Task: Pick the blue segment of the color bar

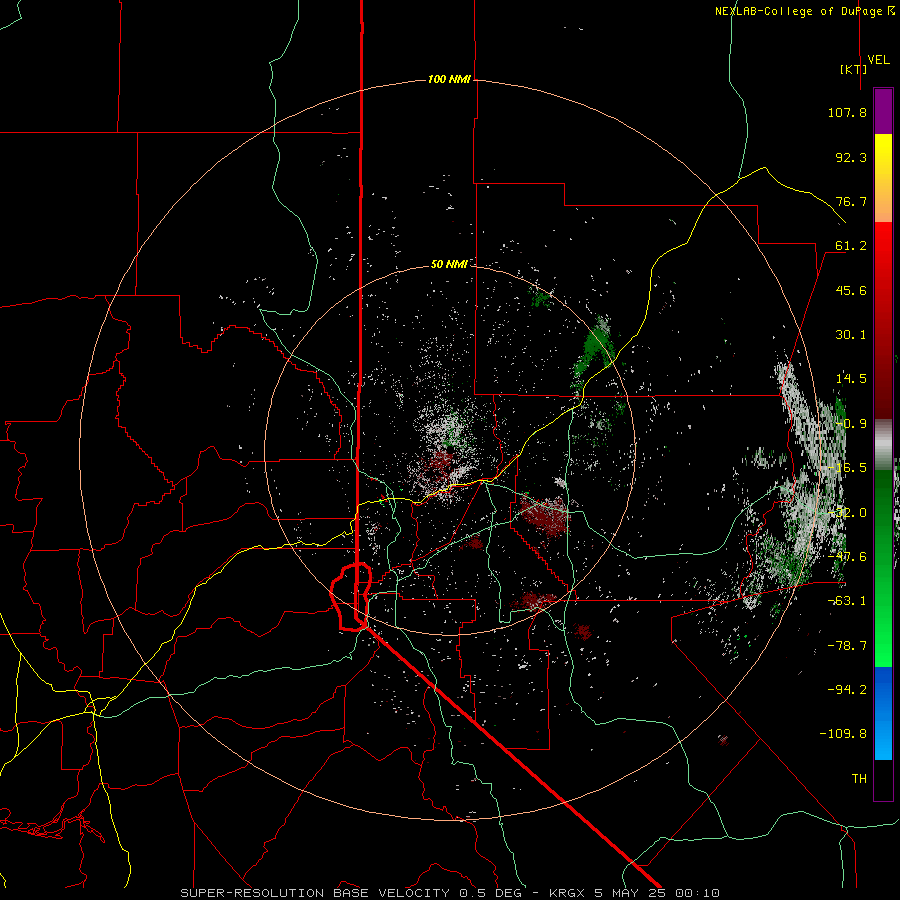Action: click(x=883, y=713)
